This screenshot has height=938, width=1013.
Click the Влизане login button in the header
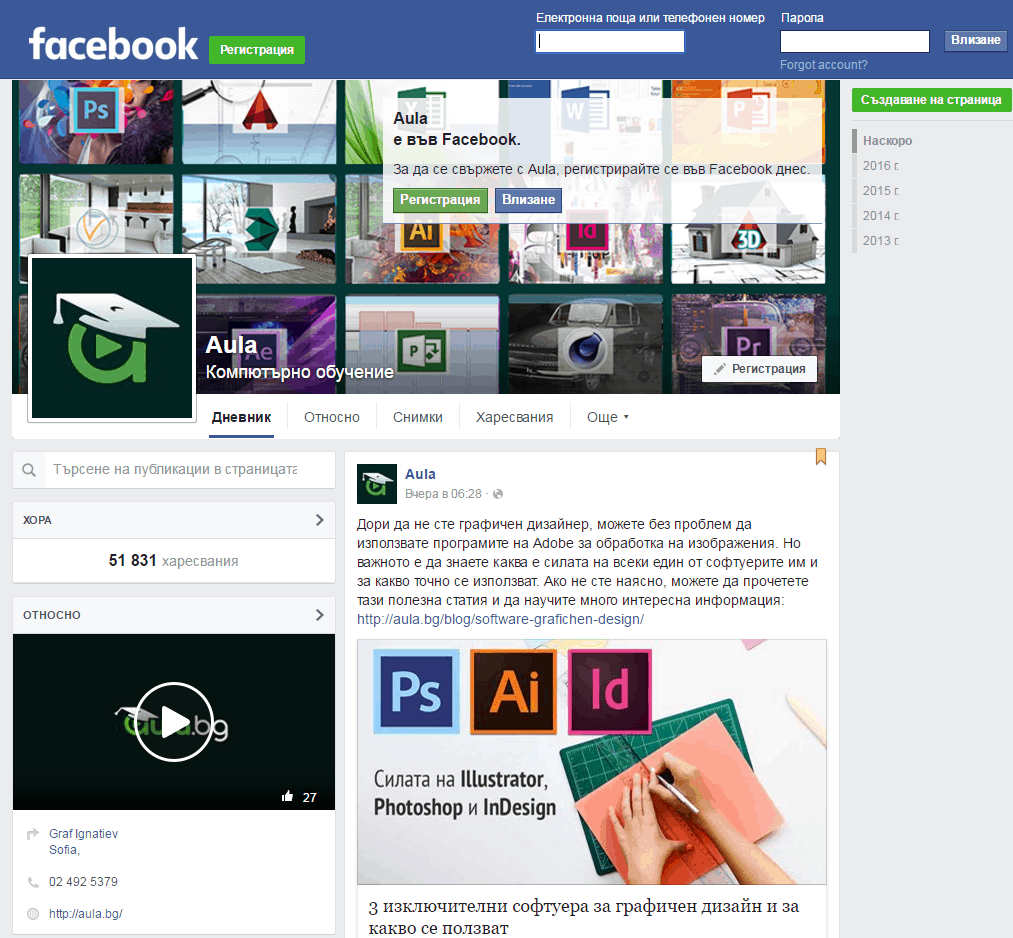point(976,40)
